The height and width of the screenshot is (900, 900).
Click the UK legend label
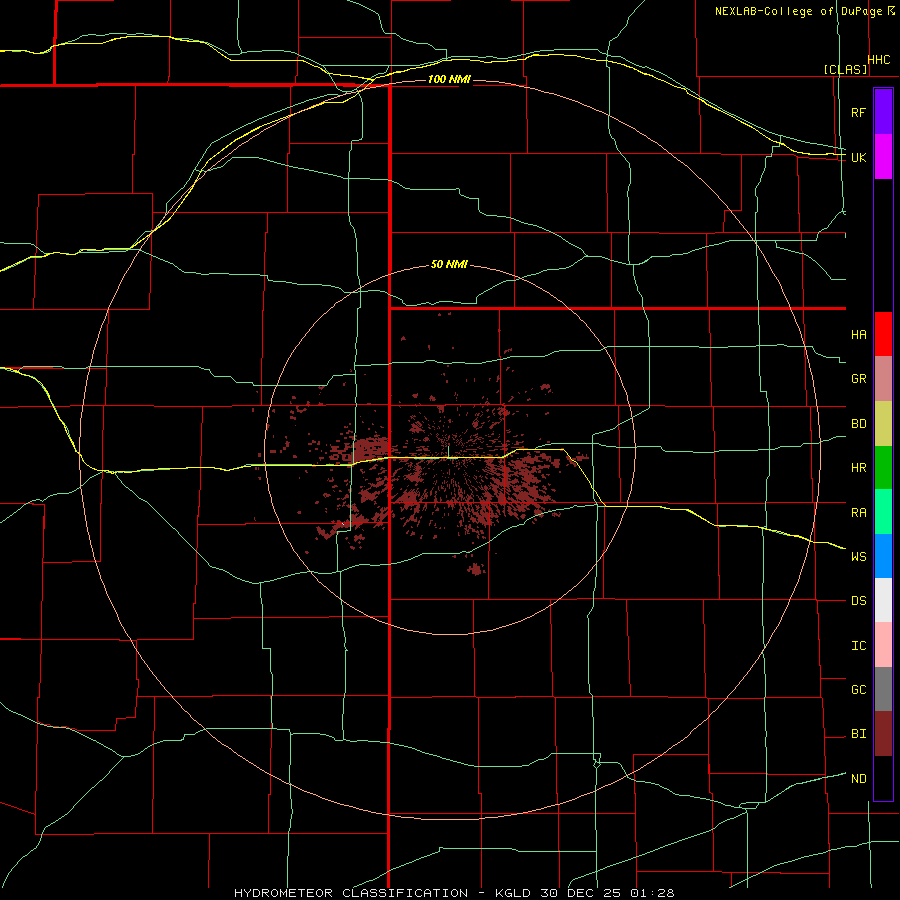point(859,157)
